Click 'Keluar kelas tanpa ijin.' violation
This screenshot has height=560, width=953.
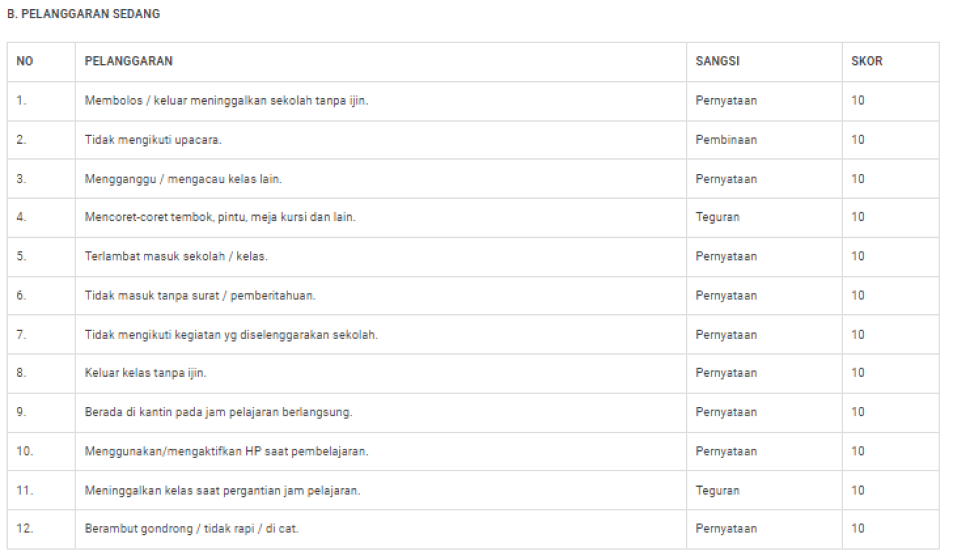click(x=145, y=373)
